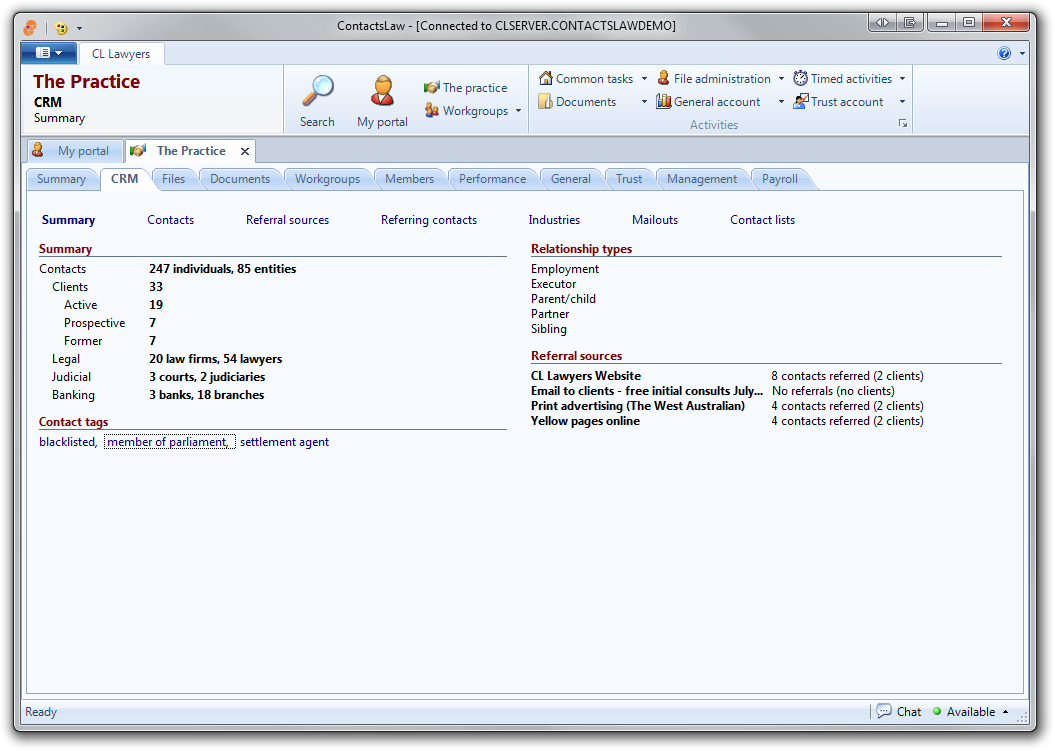Open the Industries link
Viewport: 1055px width, 751px height.
[554, 220]
